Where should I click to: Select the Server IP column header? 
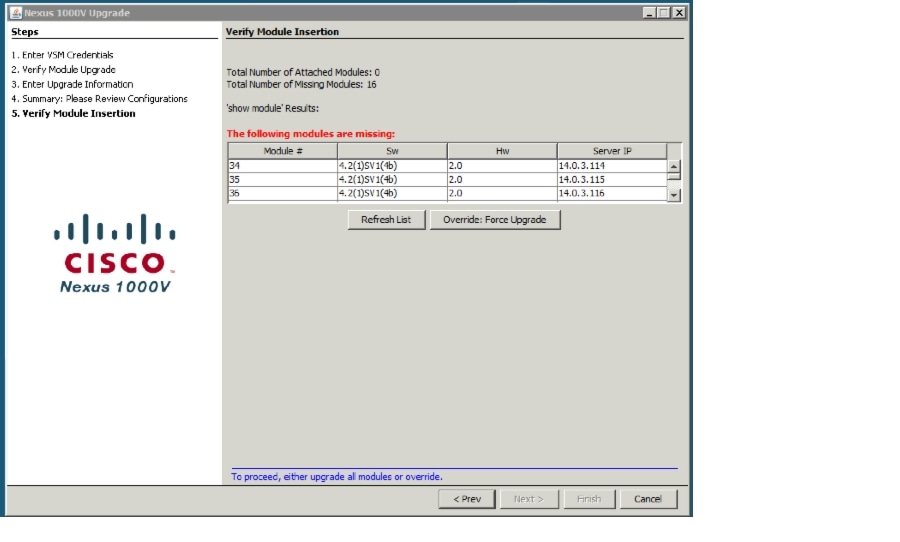612,151
